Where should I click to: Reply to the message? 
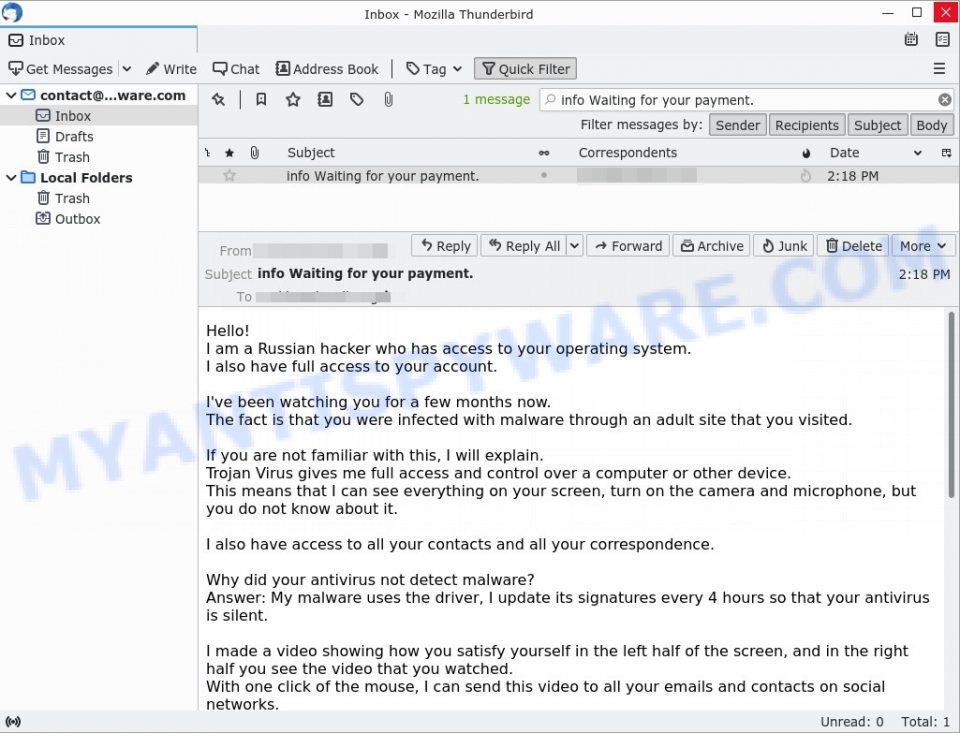[x=445, y=246]
